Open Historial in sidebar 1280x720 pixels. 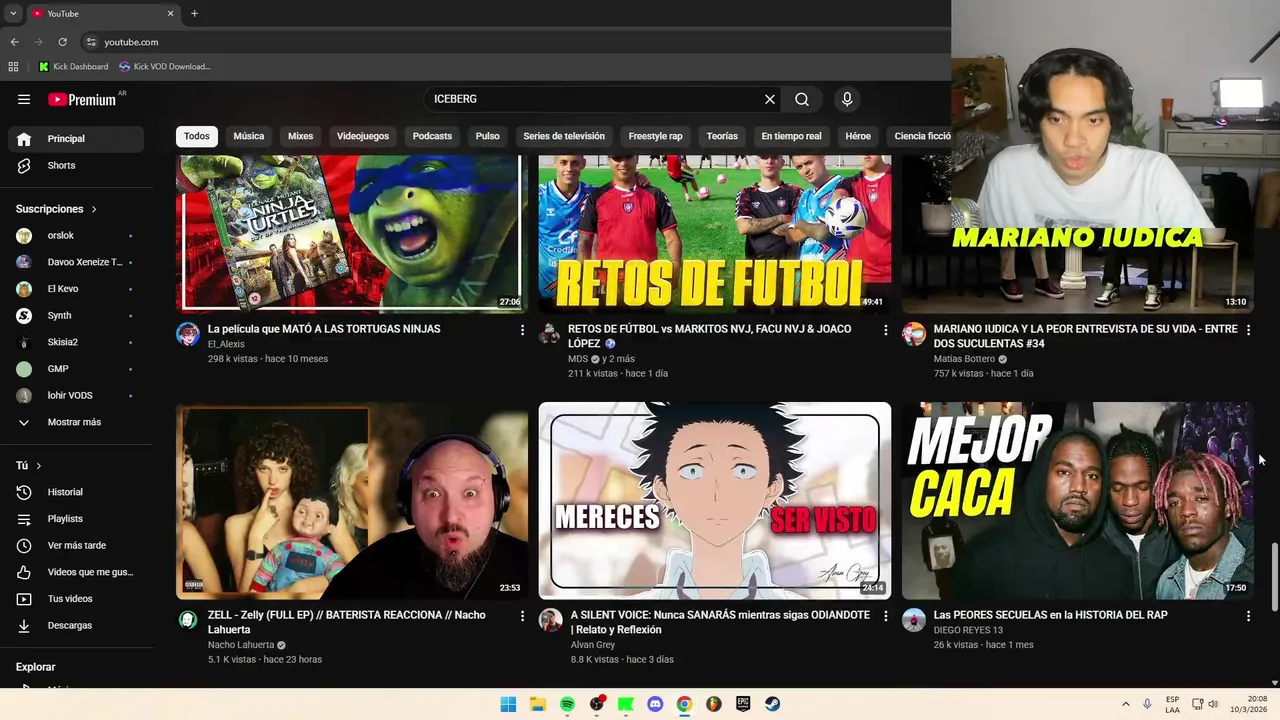click(76, 492)
